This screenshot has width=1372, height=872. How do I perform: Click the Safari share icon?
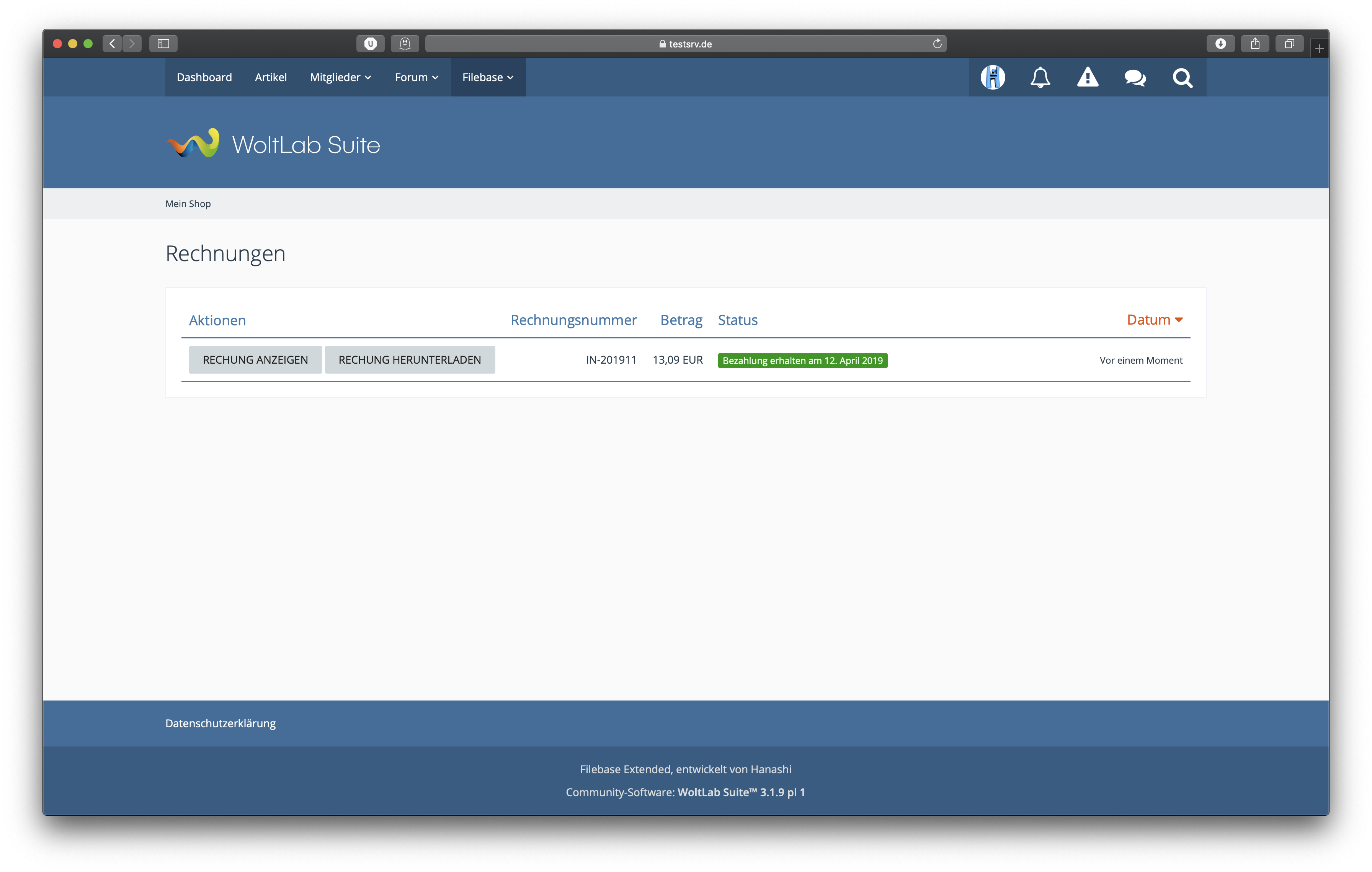coord(1254,44)
